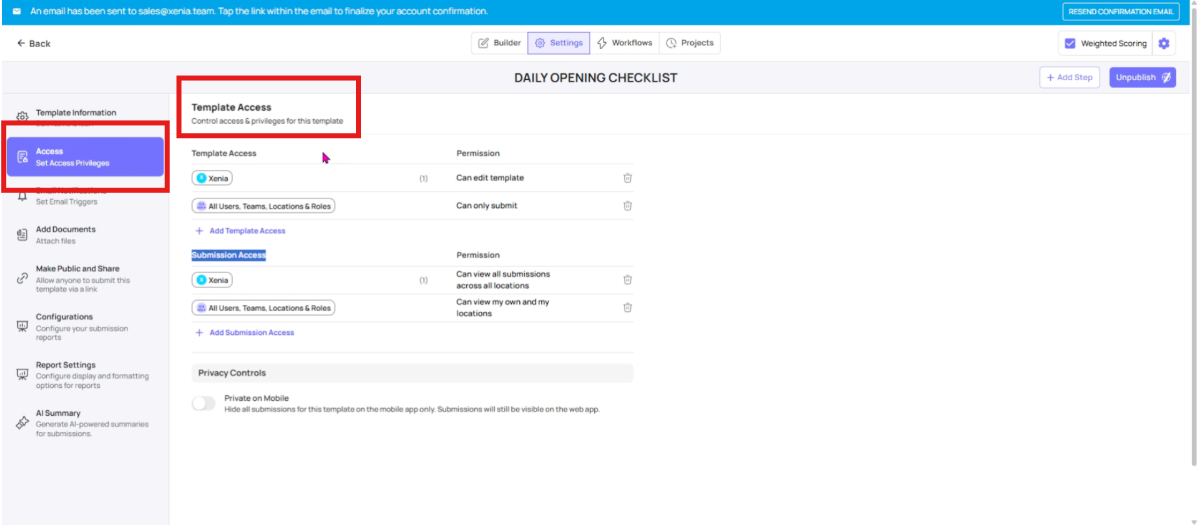This screenshot has width=1198, height=527.
Task: Remove All Users submission access row
Action: click(x=627, y=308)
